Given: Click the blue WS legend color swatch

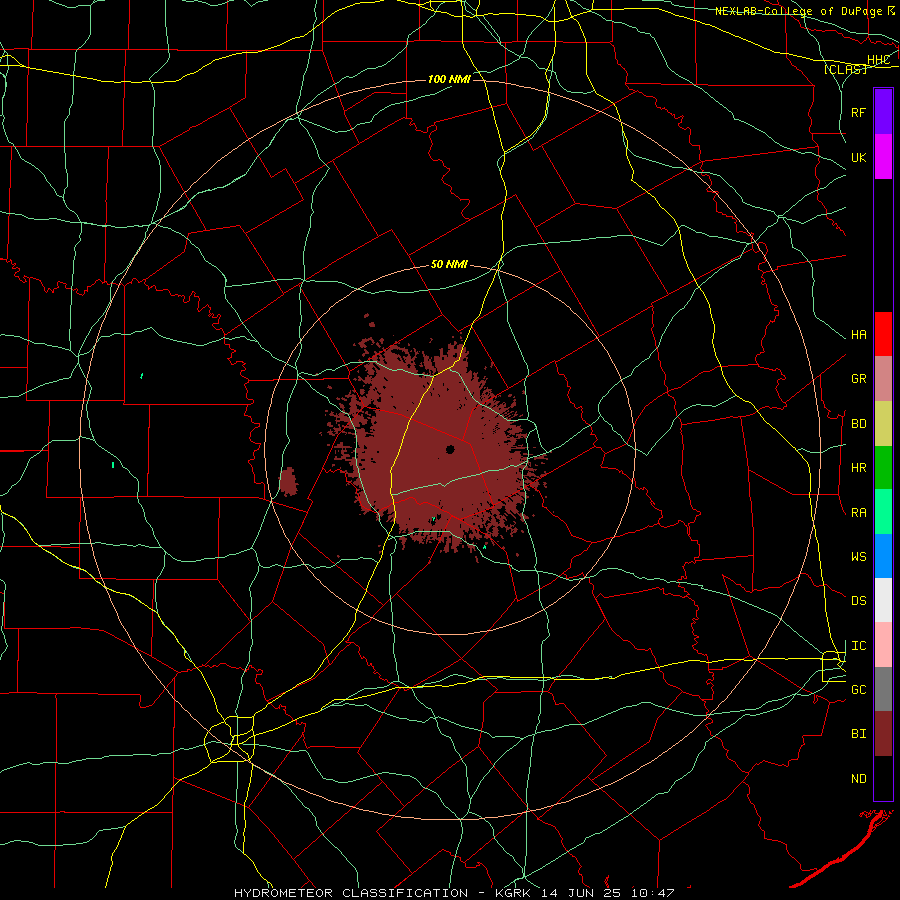Looking at the screenshot, I should pos(883,556).
